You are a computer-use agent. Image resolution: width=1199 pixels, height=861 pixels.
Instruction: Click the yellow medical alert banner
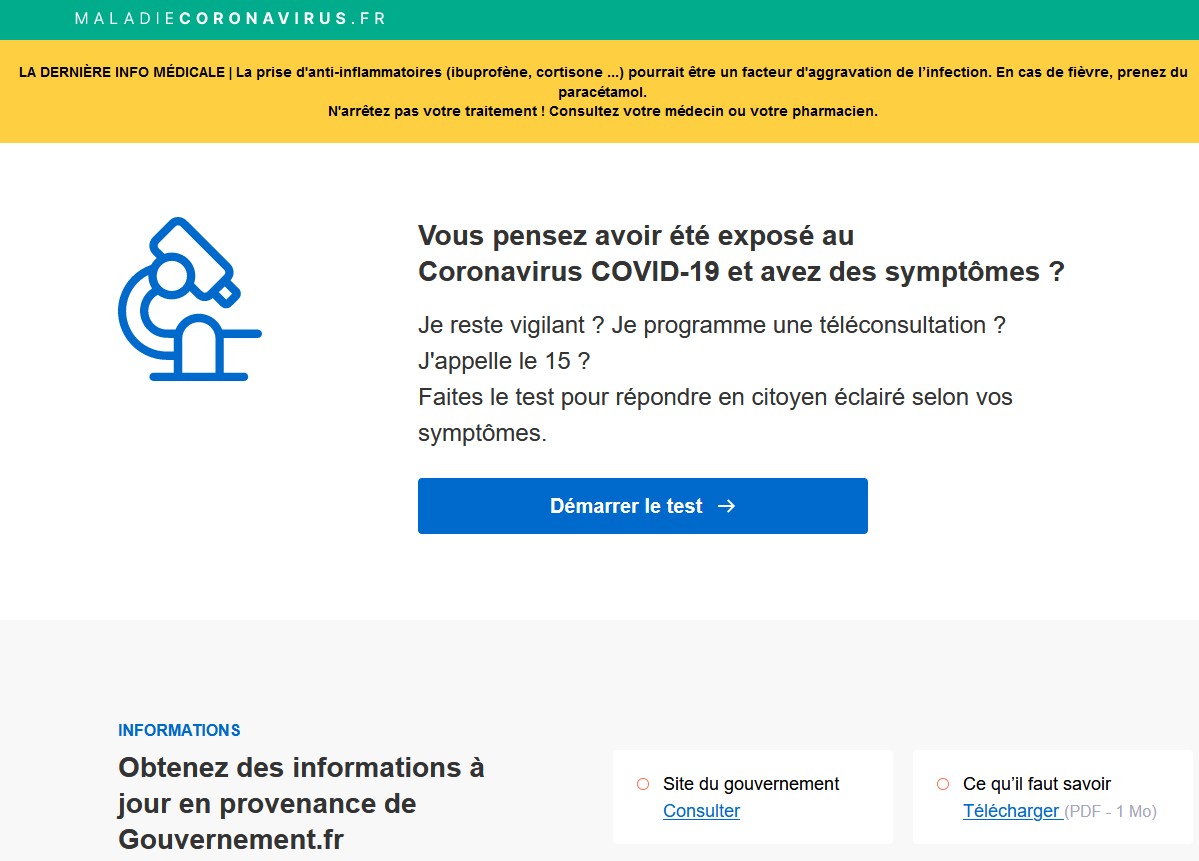click(x=599, y=88)
